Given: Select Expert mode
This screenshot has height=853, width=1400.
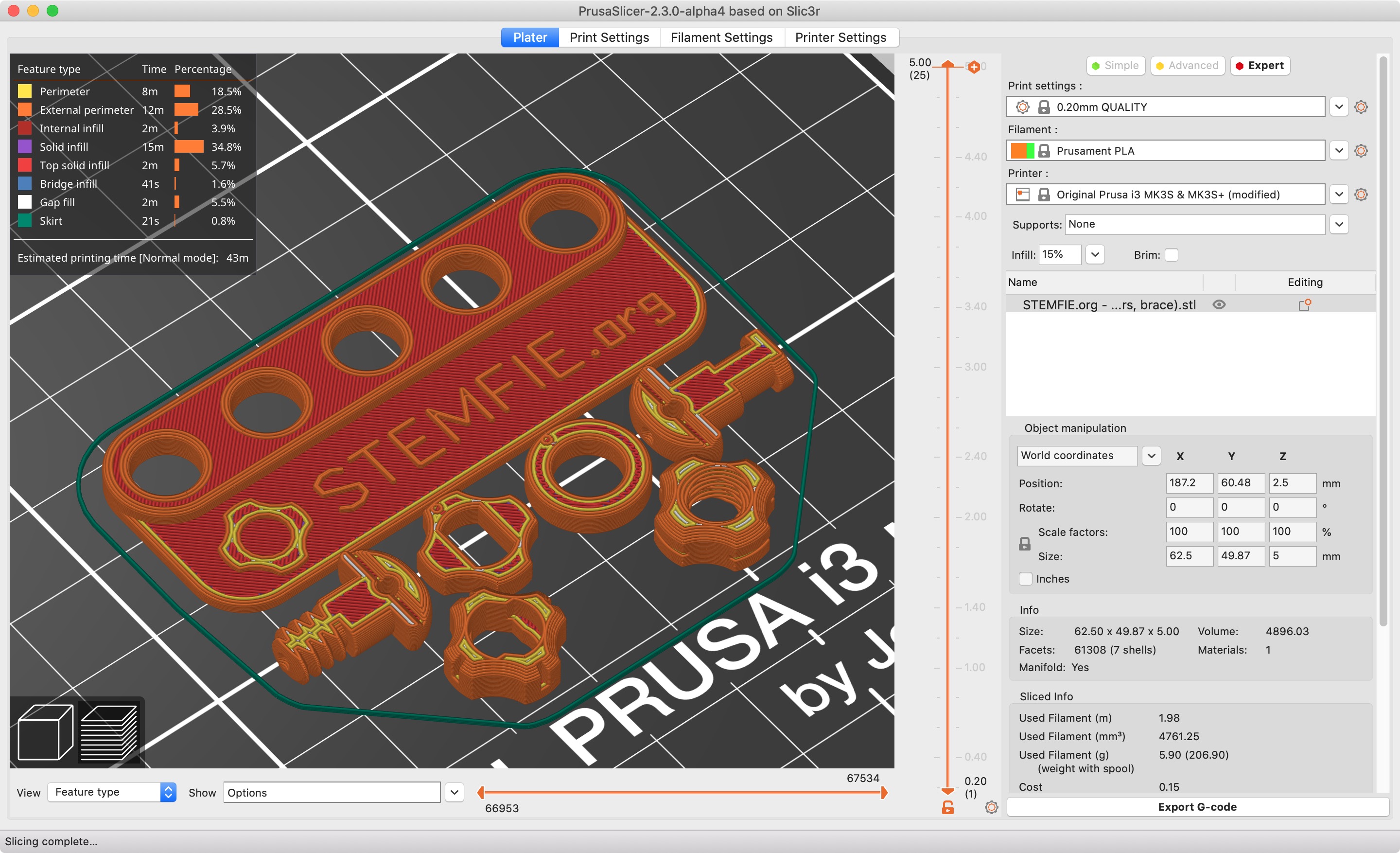Looking at the screenshot, I should pyautogui.click(x=1260, y=65).
